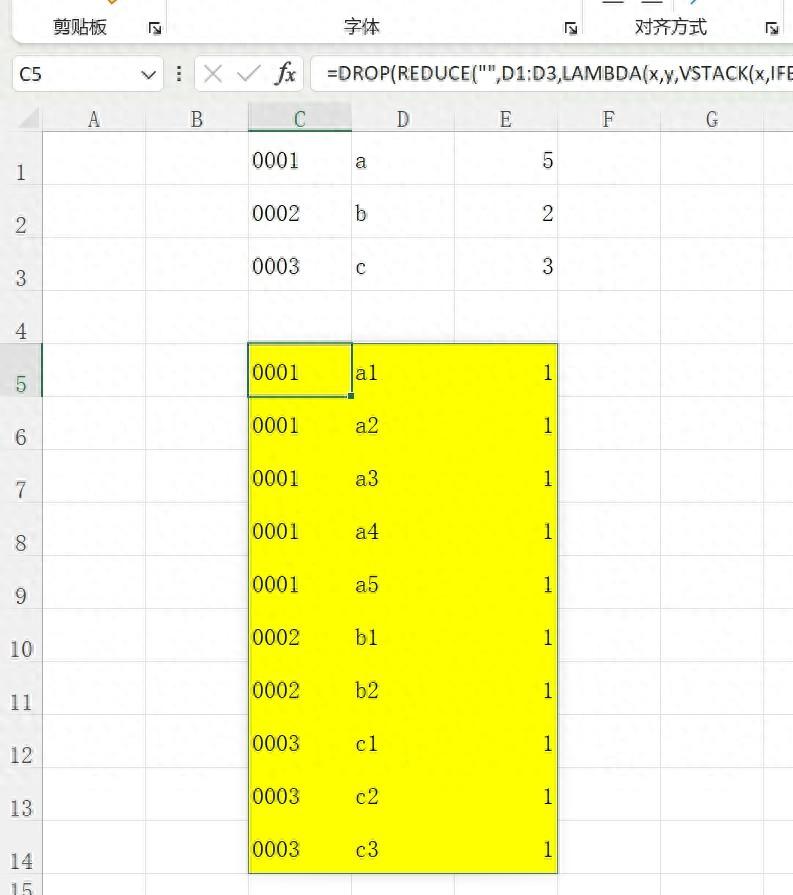Click cell C3 containing 0003

[x=300, y=264]
